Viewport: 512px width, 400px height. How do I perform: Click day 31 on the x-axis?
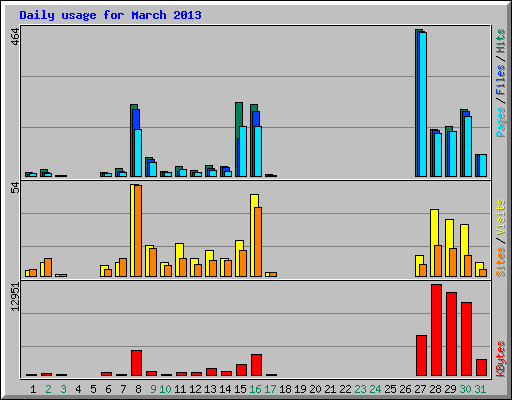(x=480, y=389)
